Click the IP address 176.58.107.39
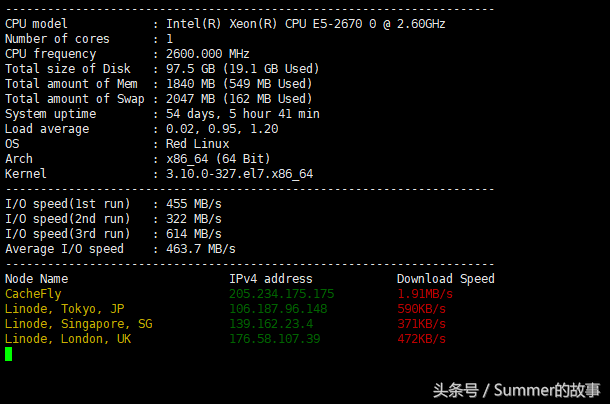Viewport: 610px width, 404px height. coord(275,339)
